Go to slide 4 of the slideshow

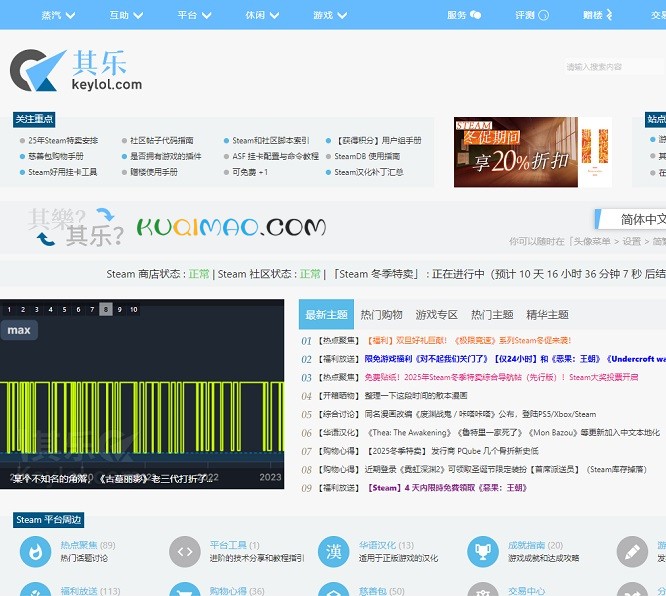(x=51, y=309)
